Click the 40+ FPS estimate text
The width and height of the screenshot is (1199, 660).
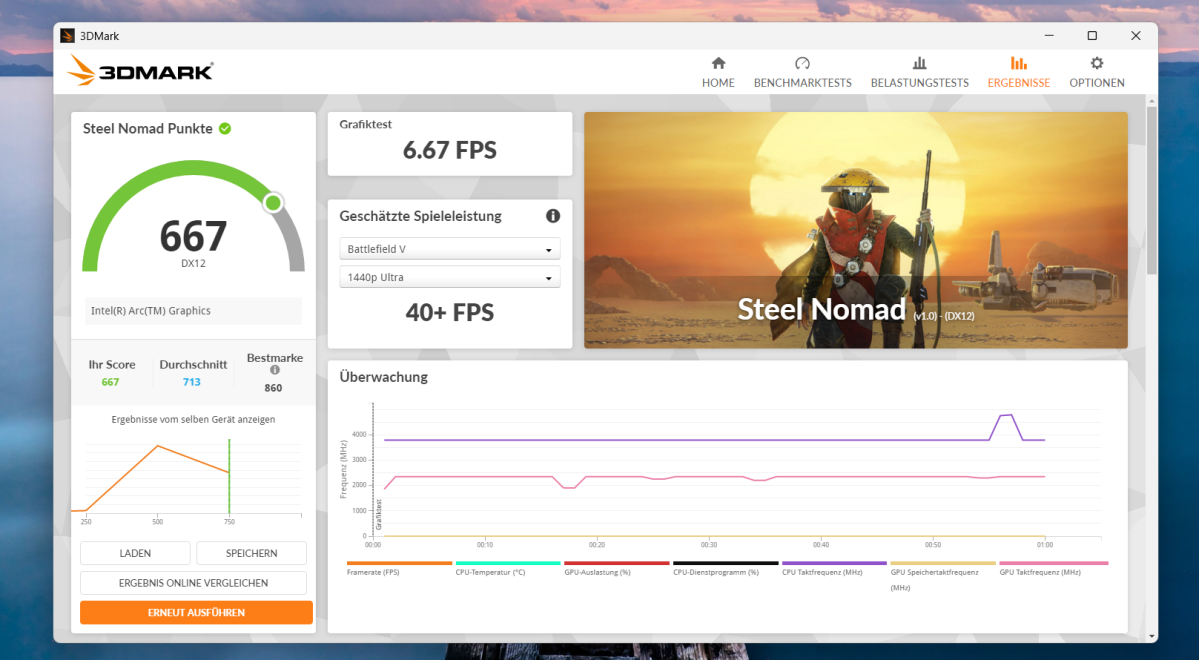coord(450,312)
